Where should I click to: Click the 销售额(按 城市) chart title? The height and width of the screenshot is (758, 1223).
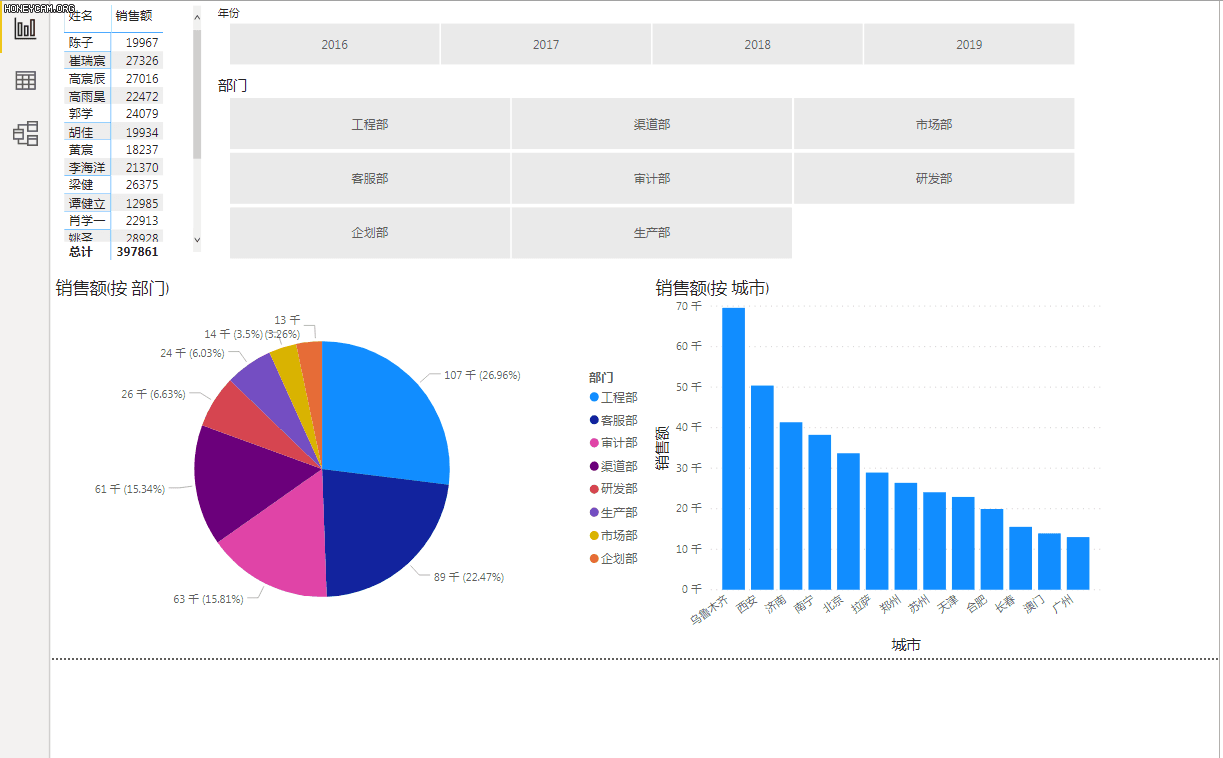point(712,289)
